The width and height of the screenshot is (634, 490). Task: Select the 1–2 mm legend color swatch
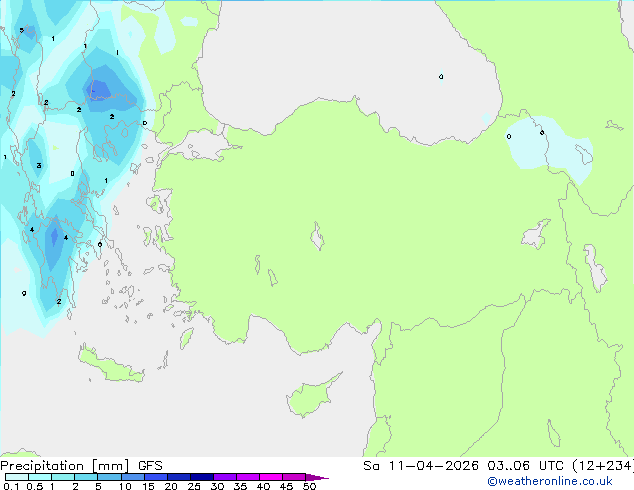coord(63,477)
